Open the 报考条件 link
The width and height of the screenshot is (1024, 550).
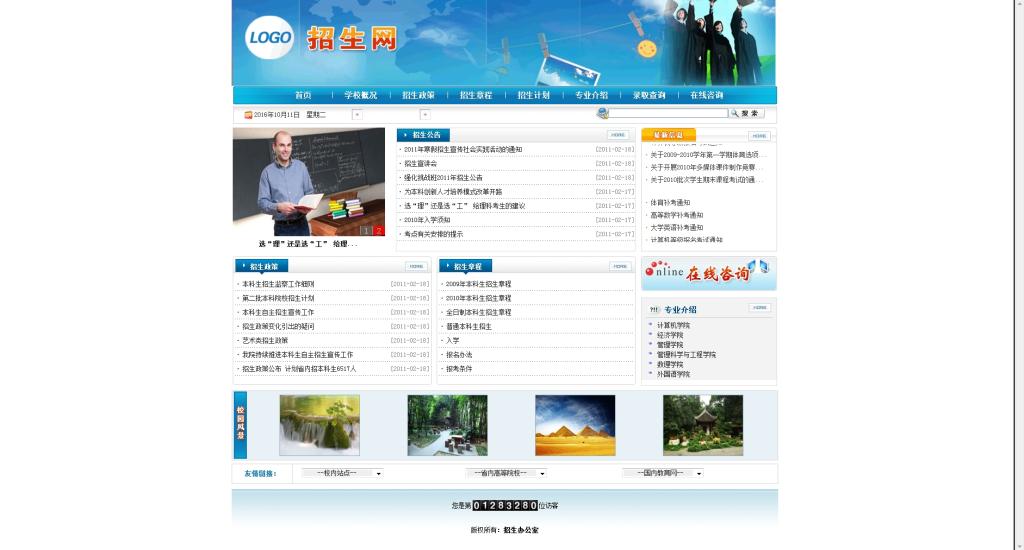click(459, 369)
